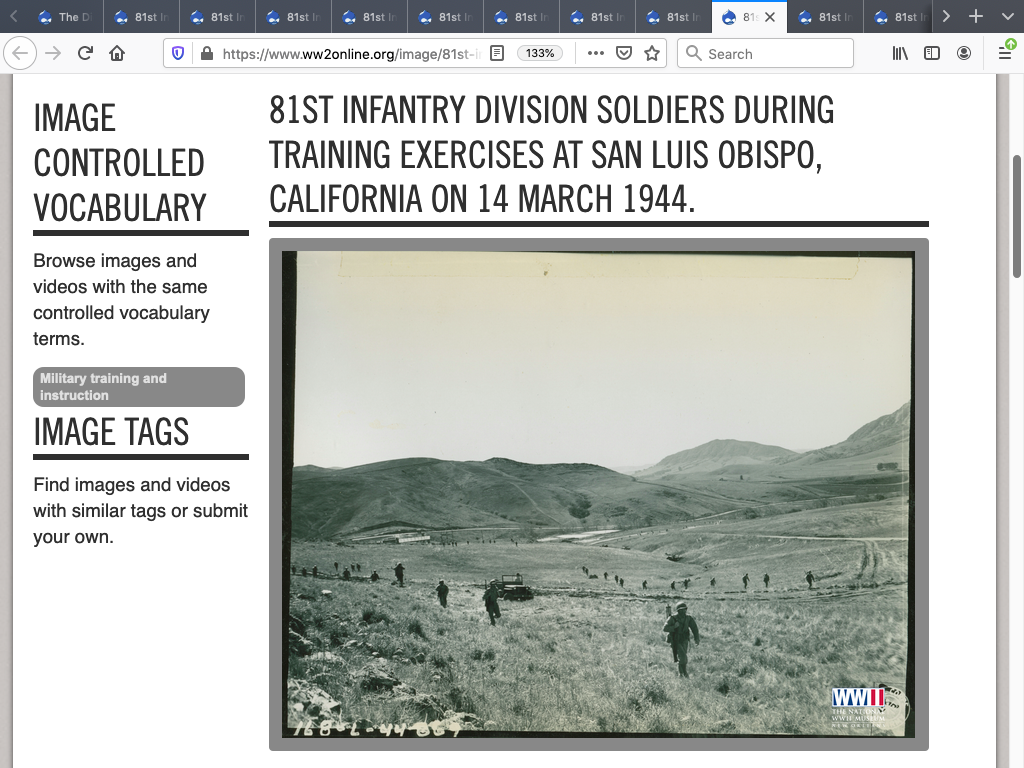
Task: Open the Library bookmarks and history menu
Action: point(900,54)
